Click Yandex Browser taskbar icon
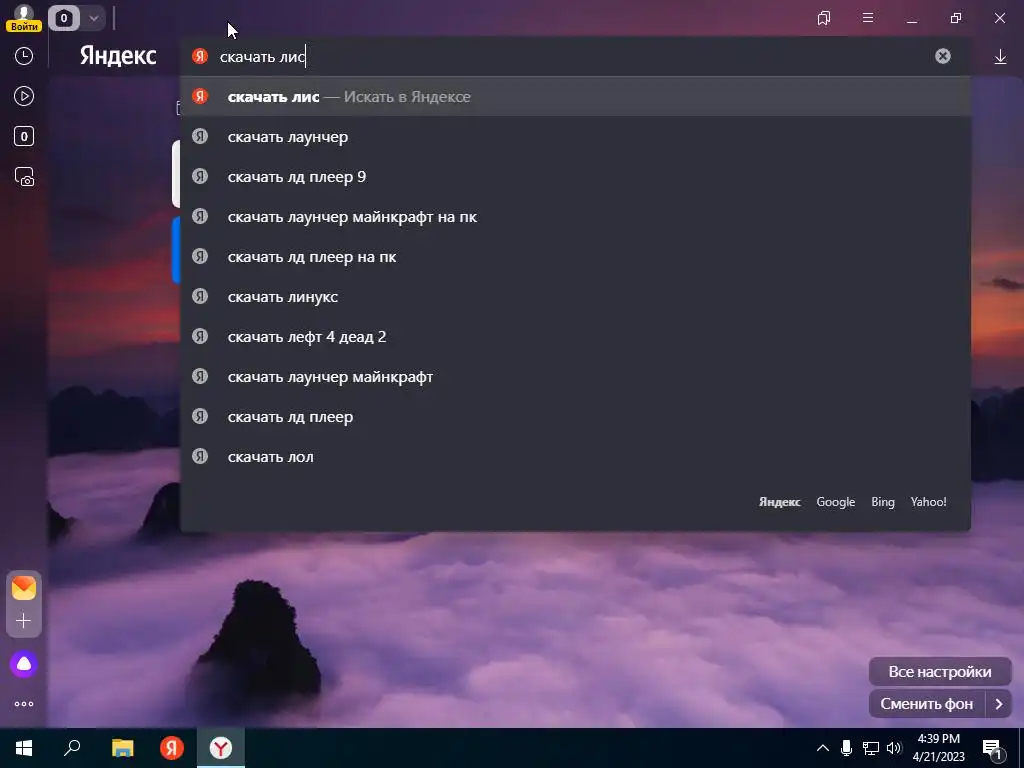This screenshot has height=768, width=1024. pyautogui.click(x=221, y=748)
